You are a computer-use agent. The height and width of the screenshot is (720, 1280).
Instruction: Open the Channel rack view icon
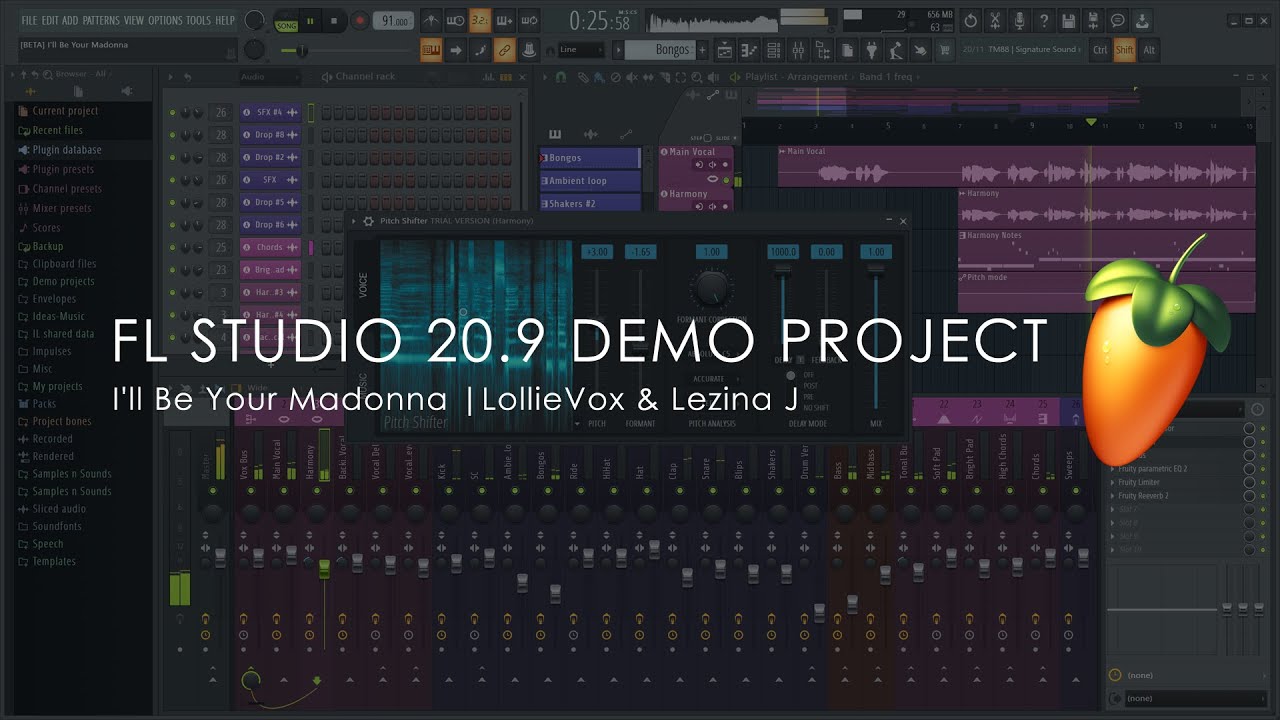774,50
